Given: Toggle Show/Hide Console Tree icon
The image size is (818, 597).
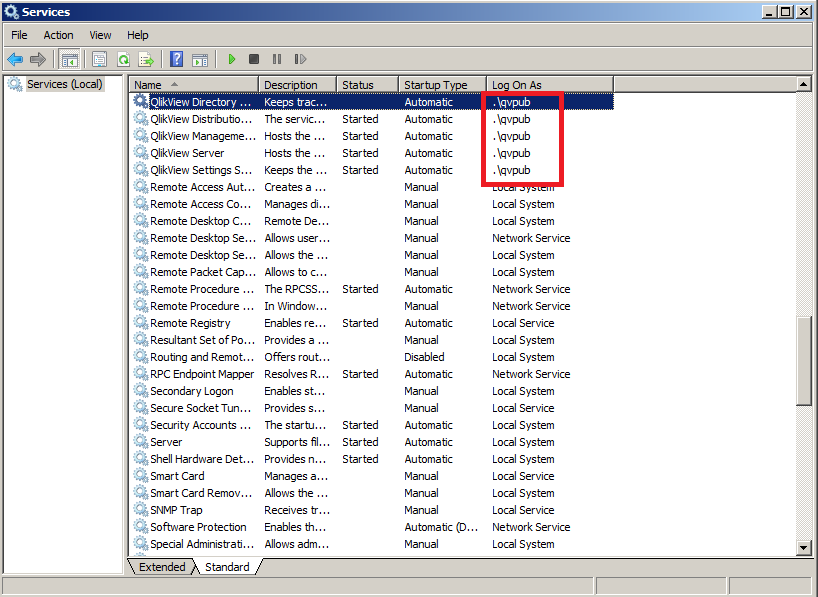Looking at the screenshot, I should [x=69, y=59].
